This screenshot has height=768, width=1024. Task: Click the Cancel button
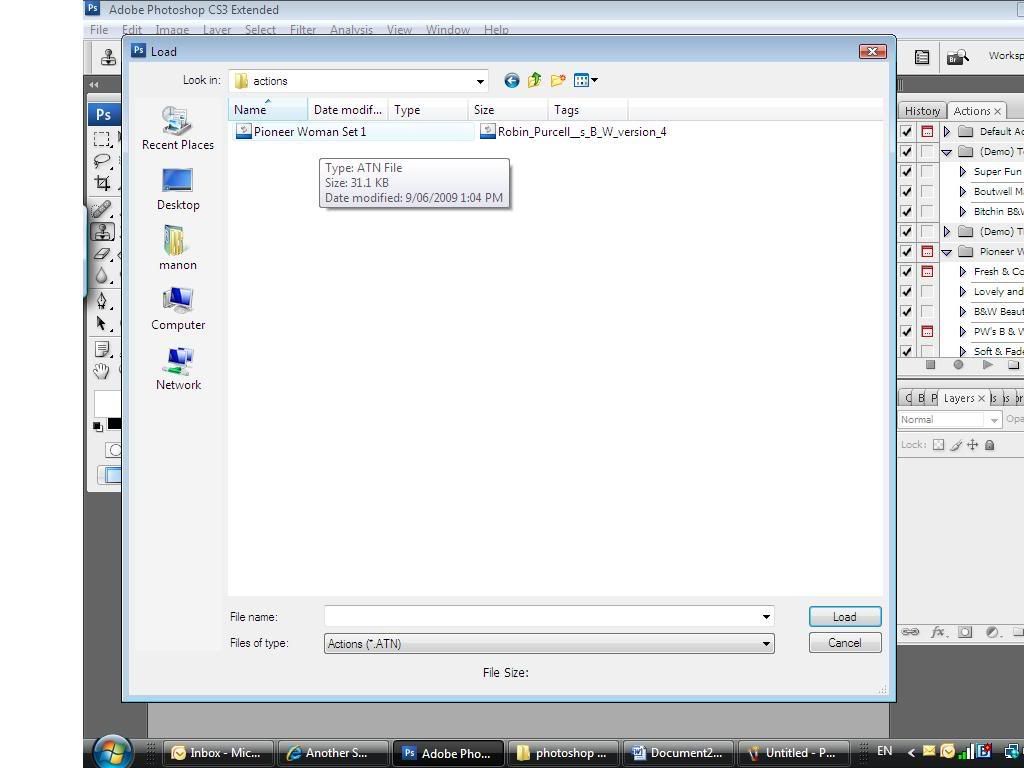click(844, 643)
